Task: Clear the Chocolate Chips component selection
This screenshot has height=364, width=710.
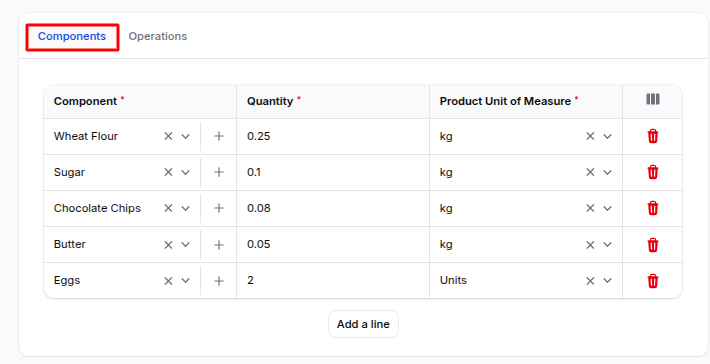Action: pyautogui.click(x=168, y=208)
